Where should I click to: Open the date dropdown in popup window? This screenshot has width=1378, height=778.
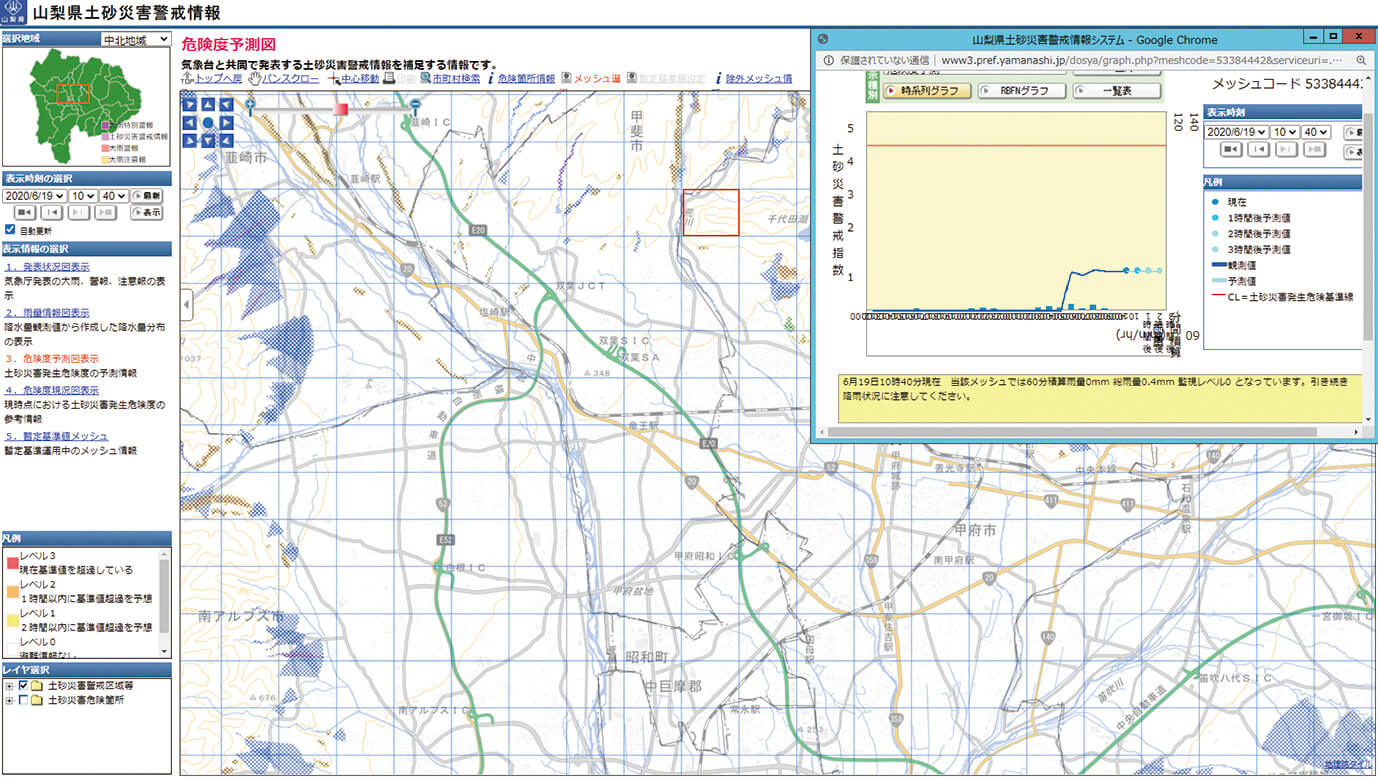click(1236, 132)
